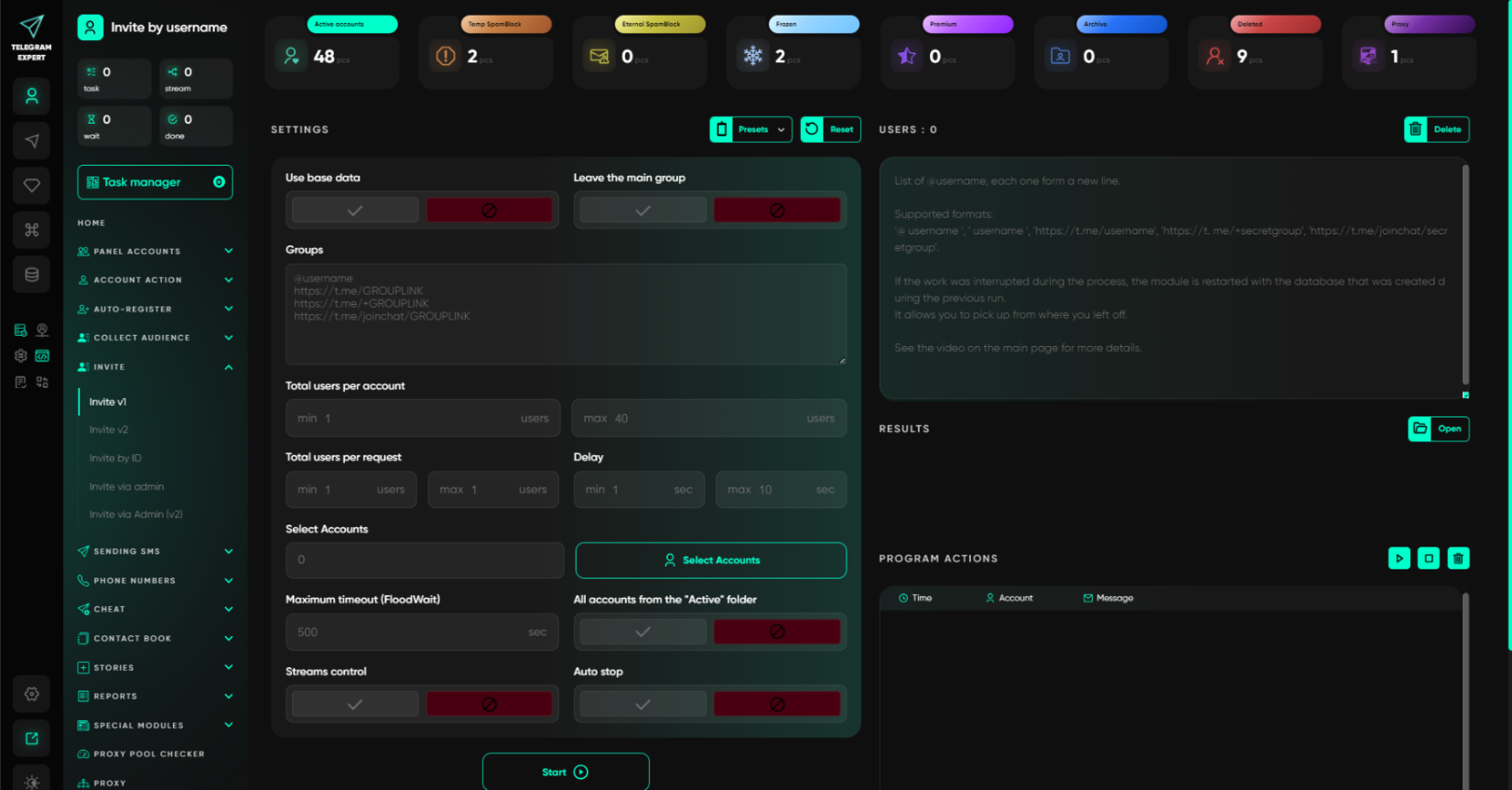Enable Leave the main group checkmark
Viewport: 1512px width, 790px height.
(x=643, y=211)
